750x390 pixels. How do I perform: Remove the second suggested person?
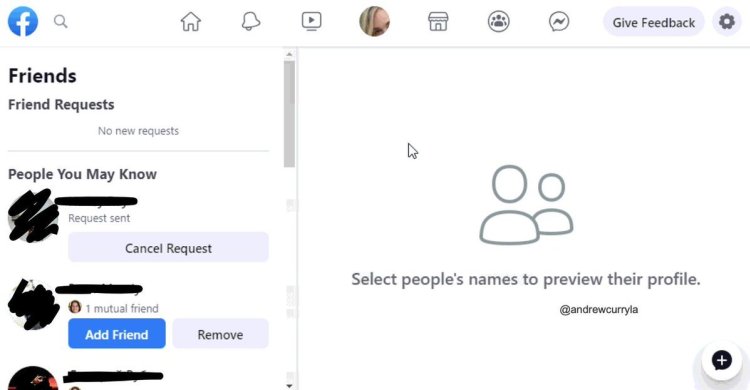click(x=221, y=334)
